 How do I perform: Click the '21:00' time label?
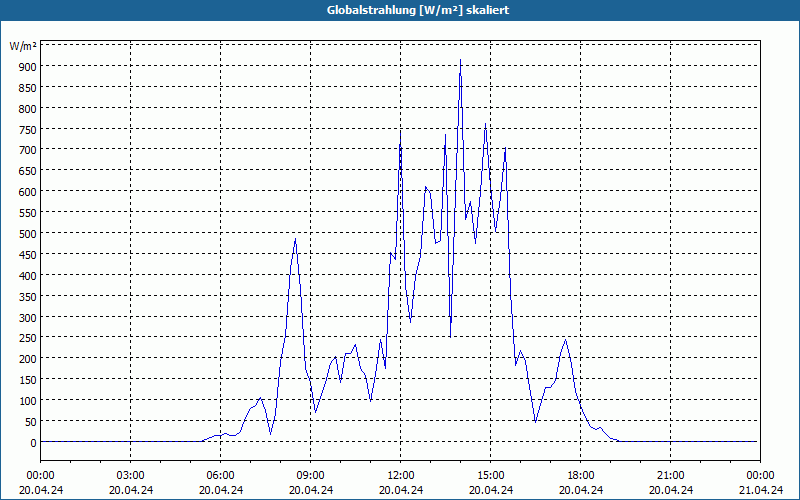point(670,476)
